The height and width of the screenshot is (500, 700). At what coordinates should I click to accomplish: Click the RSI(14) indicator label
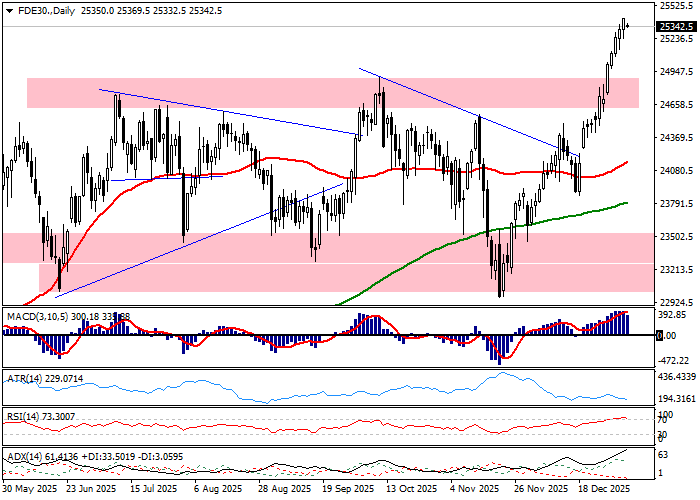(x=22, y=415)
